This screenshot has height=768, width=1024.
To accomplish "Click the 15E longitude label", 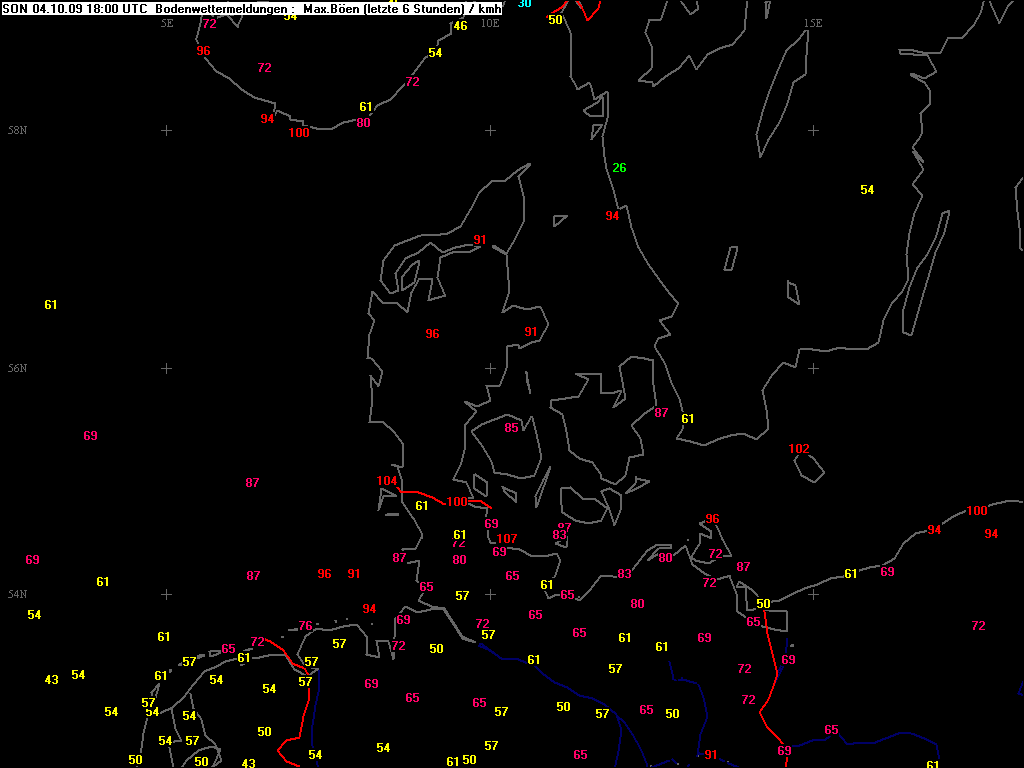I will tap(812, 23).
